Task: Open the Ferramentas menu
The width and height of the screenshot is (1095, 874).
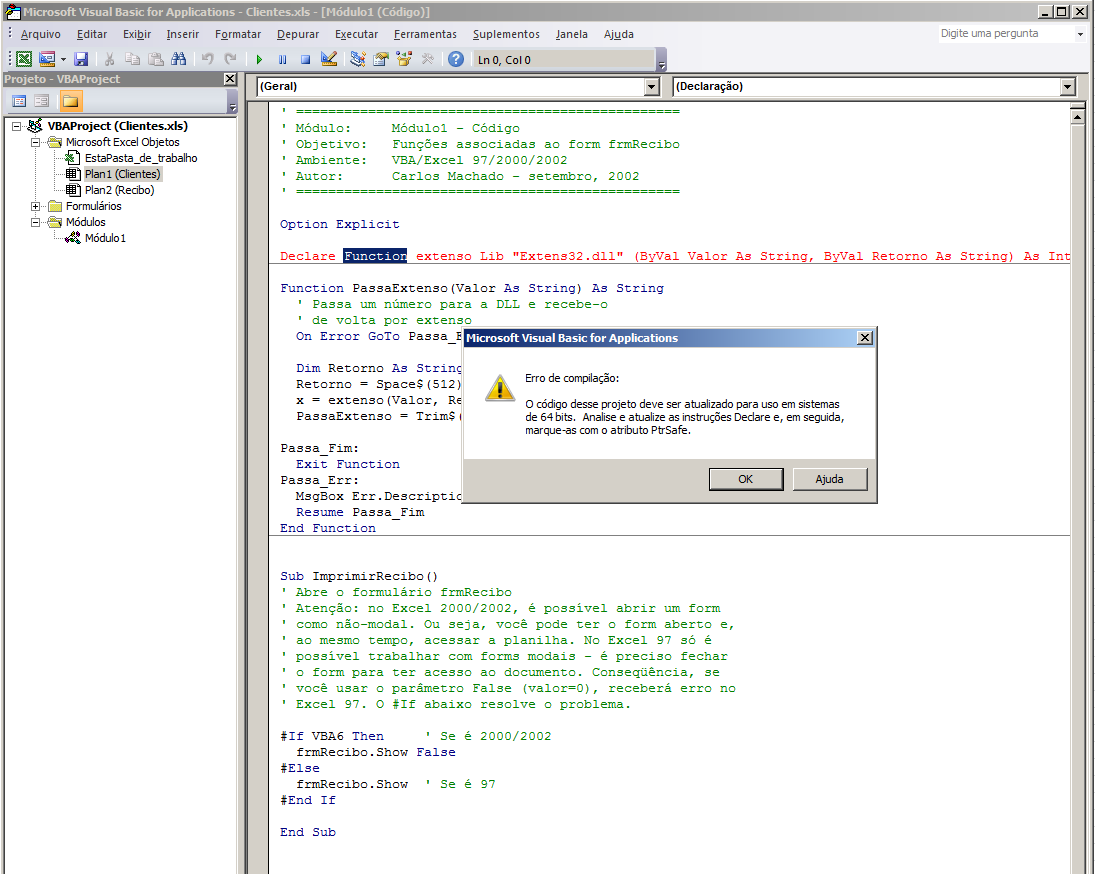Action: (425, 34)
